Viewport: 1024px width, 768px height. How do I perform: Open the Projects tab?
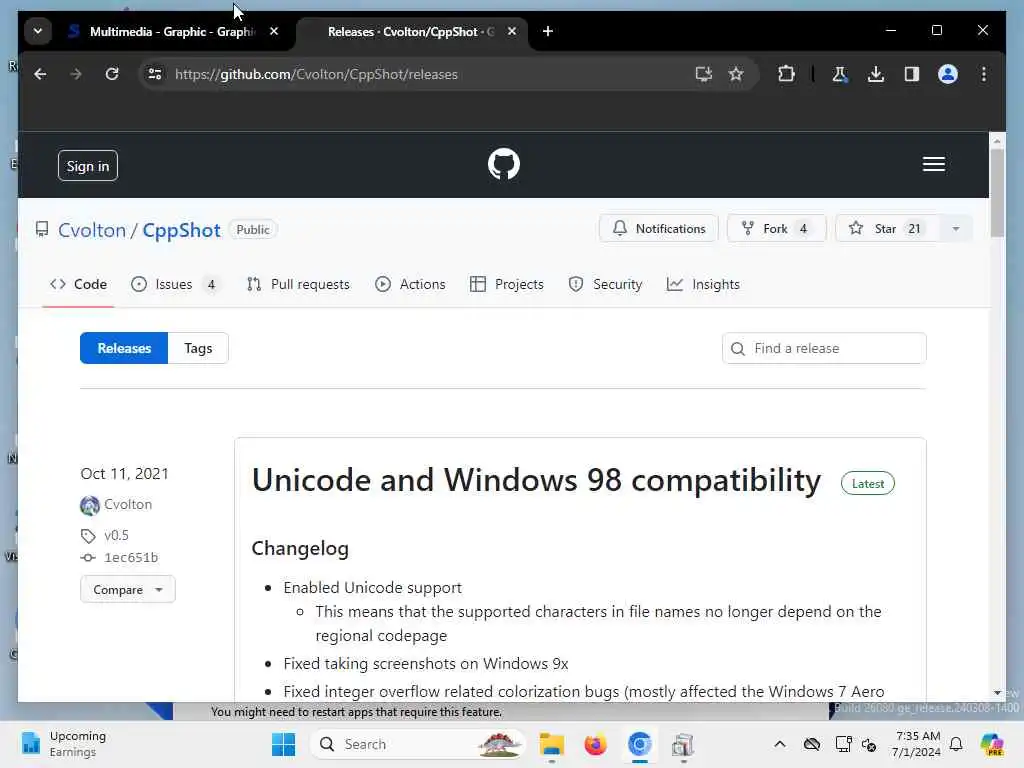507,285
